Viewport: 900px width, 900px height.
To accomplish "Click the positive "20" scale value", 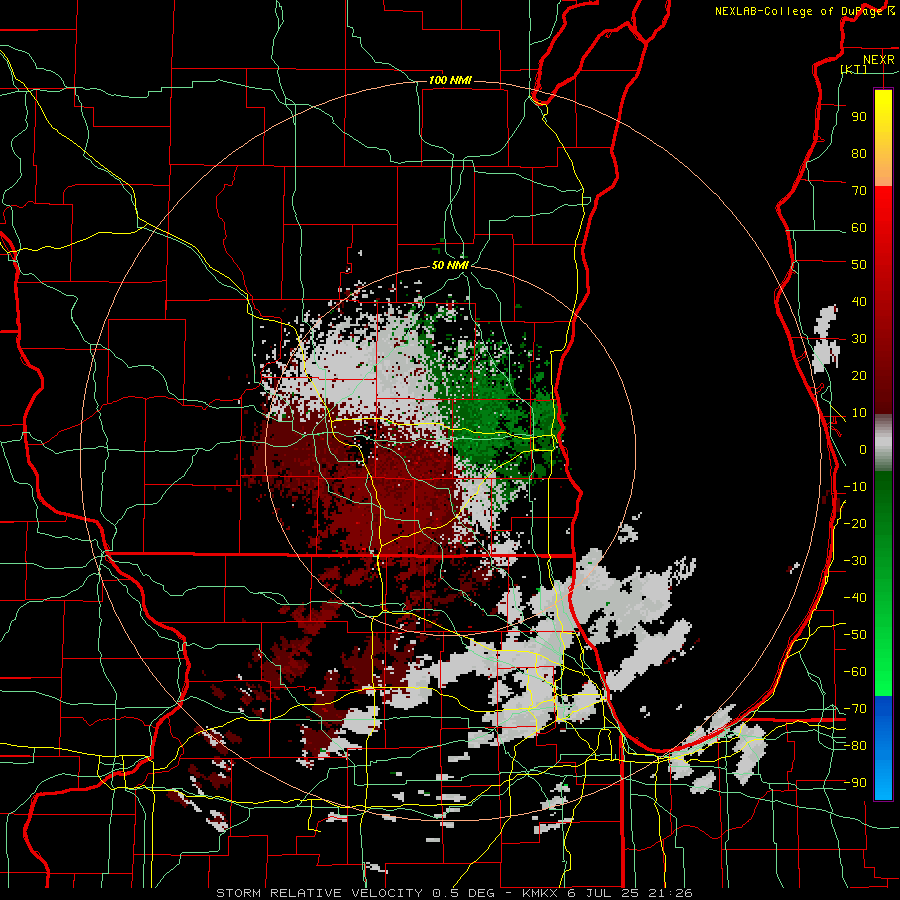I will (859, 376).
